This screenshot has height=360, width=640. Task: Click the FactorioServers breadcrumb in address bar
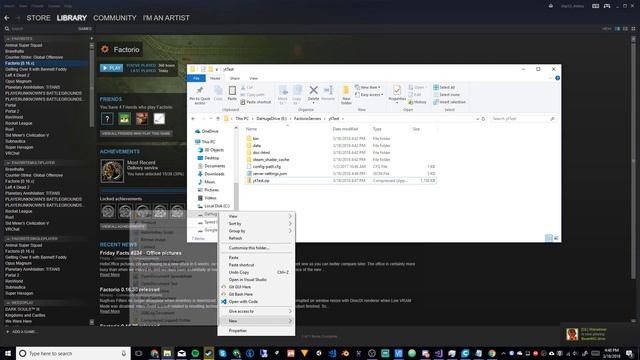click(307, 119)
